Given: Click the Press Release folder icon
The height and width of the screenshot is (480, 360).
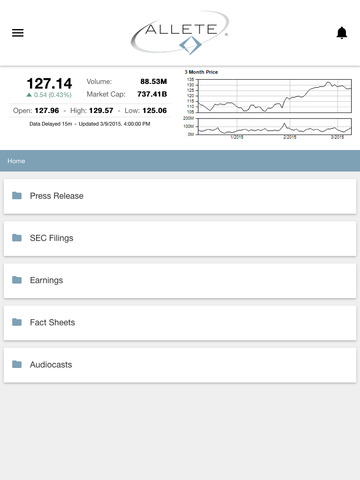Looking at the screenshot, I should tap(17, 196).
